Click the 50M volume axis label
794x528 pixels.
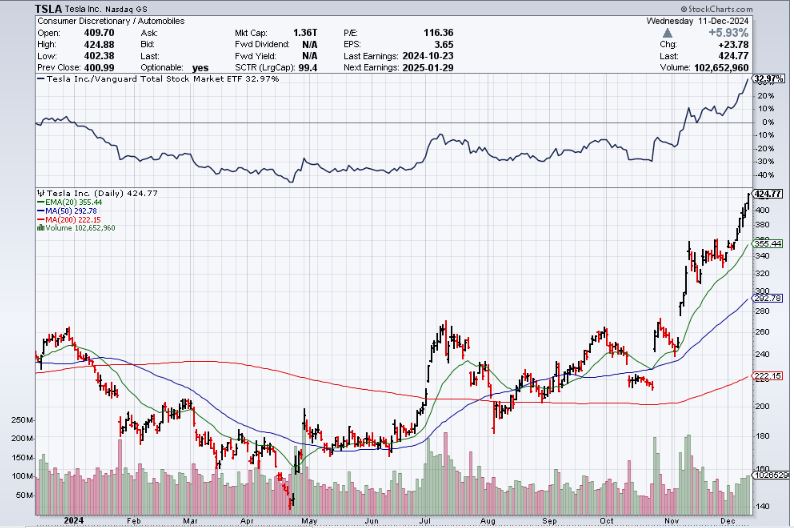click(x=25, y=495)
